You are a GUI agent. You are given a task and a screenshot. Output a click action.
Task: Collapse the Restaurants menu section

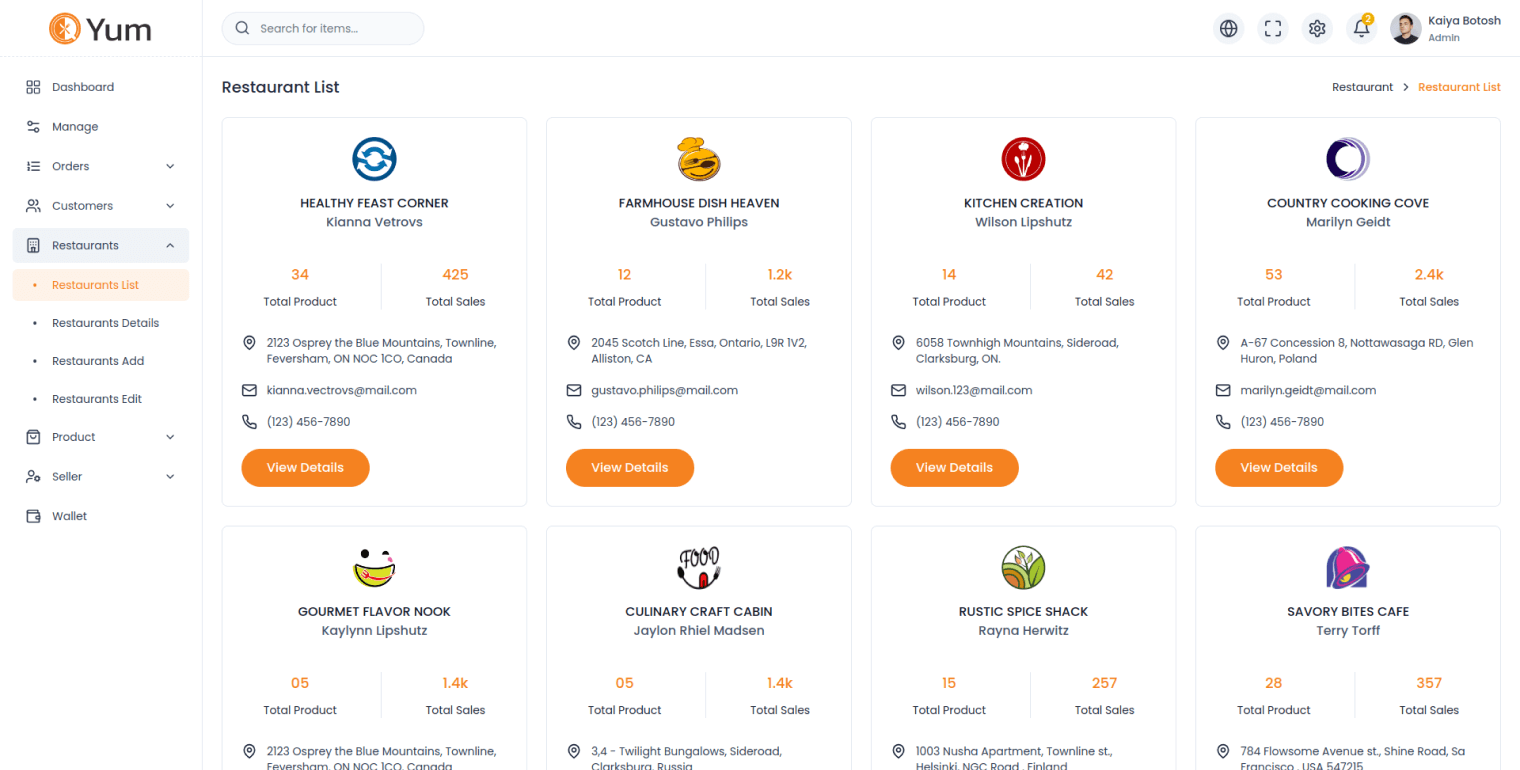click(170, 246)
